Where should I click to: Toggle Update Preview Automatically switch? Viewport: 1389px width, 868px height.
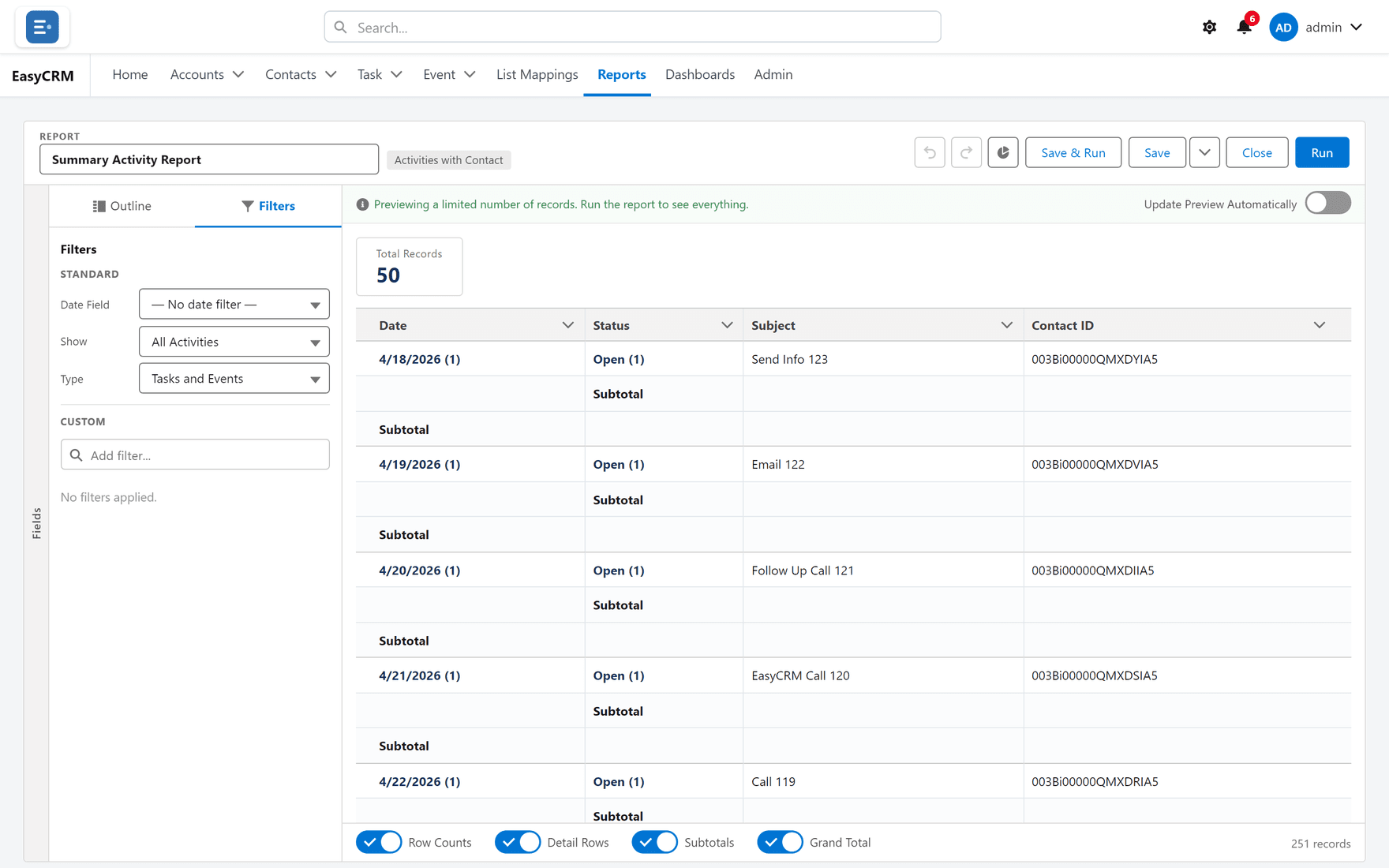click(x=1327, y=204)
